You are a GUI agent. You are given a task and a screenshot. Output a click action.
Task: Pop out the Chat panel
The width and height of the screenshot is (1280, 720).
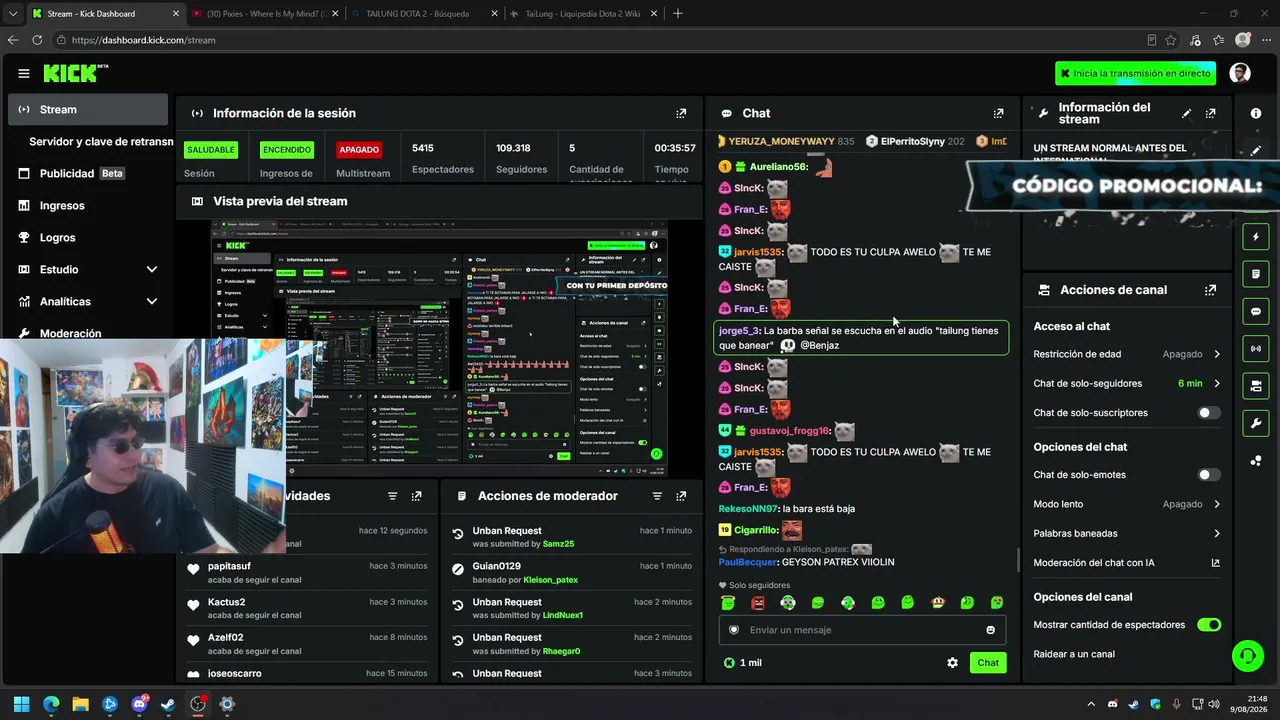[x=998, y=113]
